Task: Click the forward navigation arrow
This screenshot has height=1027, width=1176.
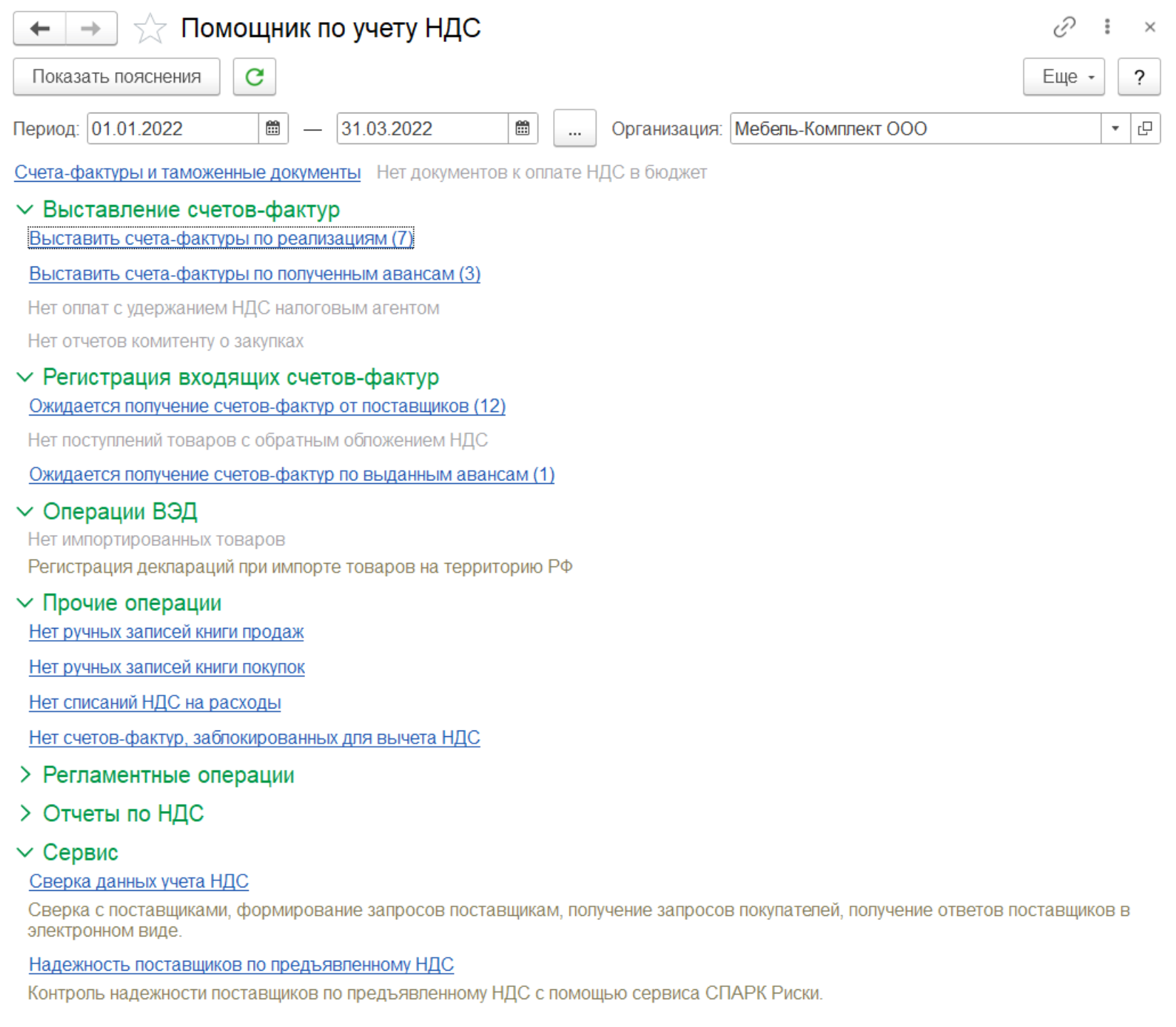Action: 91,29
